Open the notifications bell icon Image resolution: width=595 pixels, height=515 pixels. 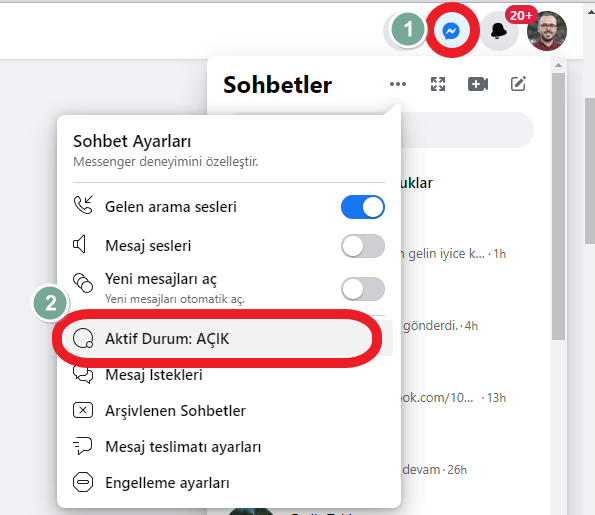499,31
